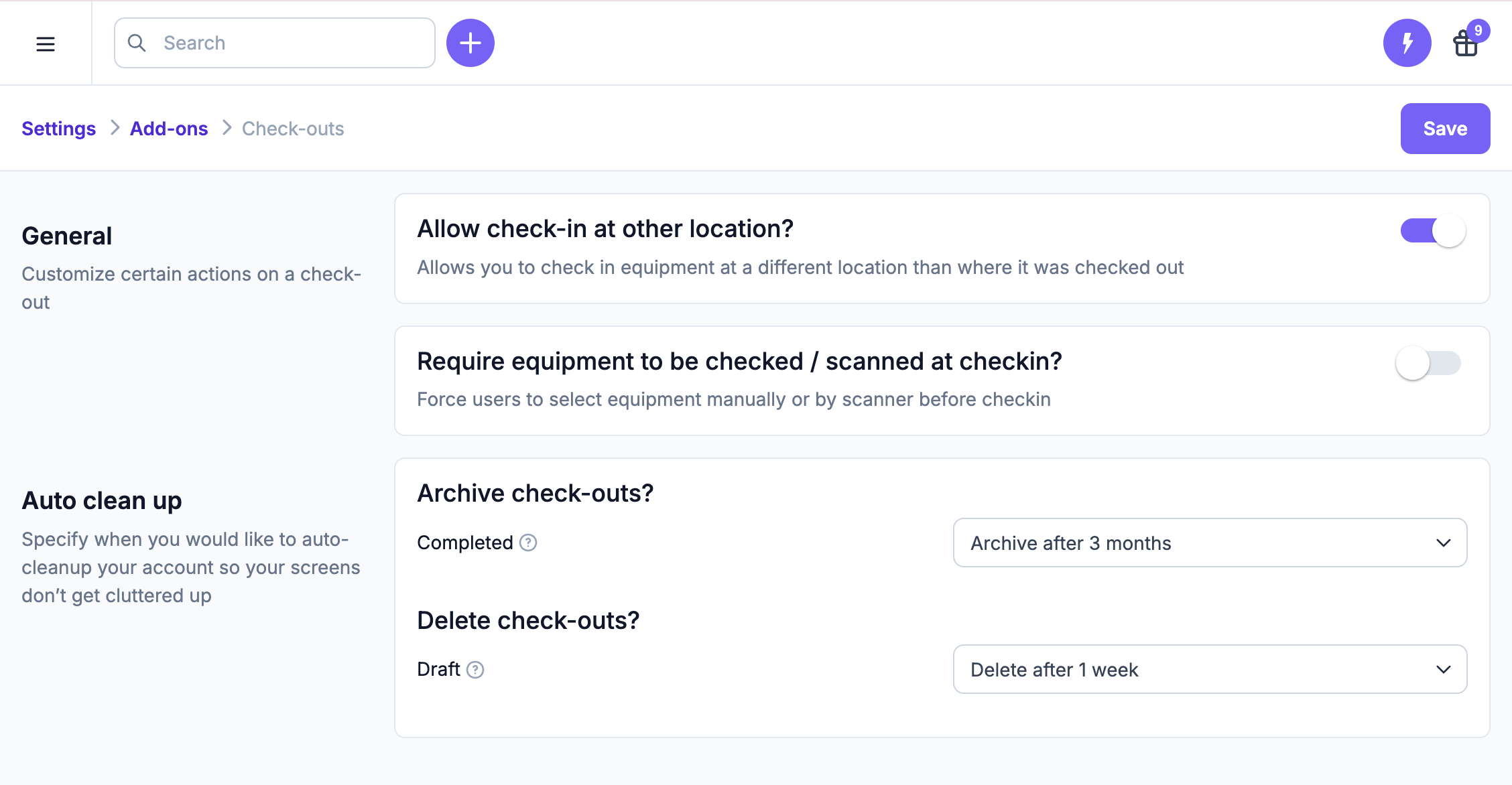The height and width of the screenshot is (785, 1512).
Task: Click the notification badge showing 9
Action: coord(1478,30)
